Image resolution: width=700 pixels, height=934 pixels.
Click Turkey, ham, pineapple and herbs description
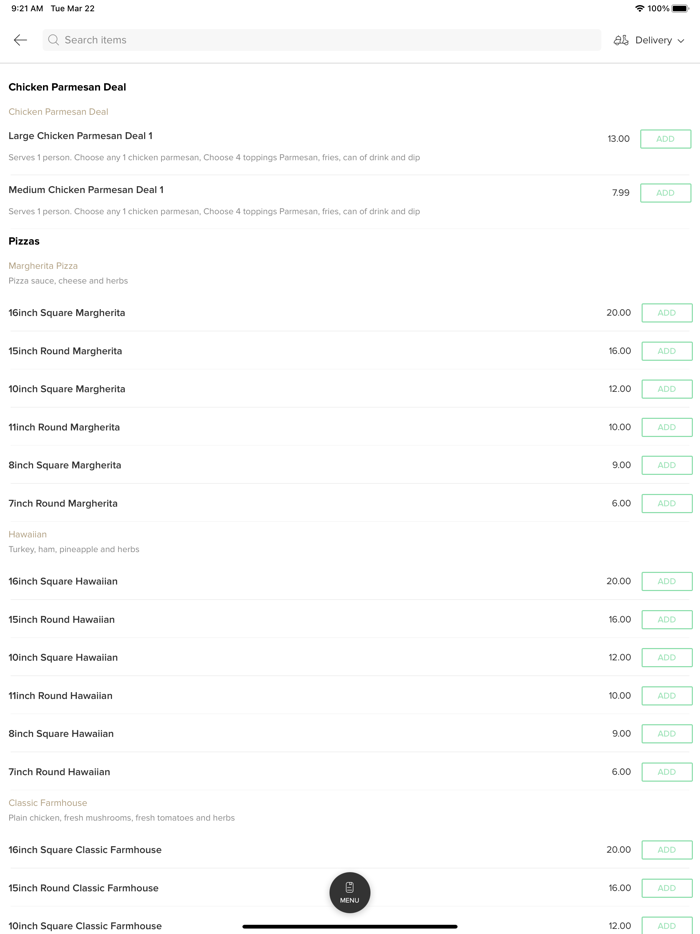pos(74,549)
